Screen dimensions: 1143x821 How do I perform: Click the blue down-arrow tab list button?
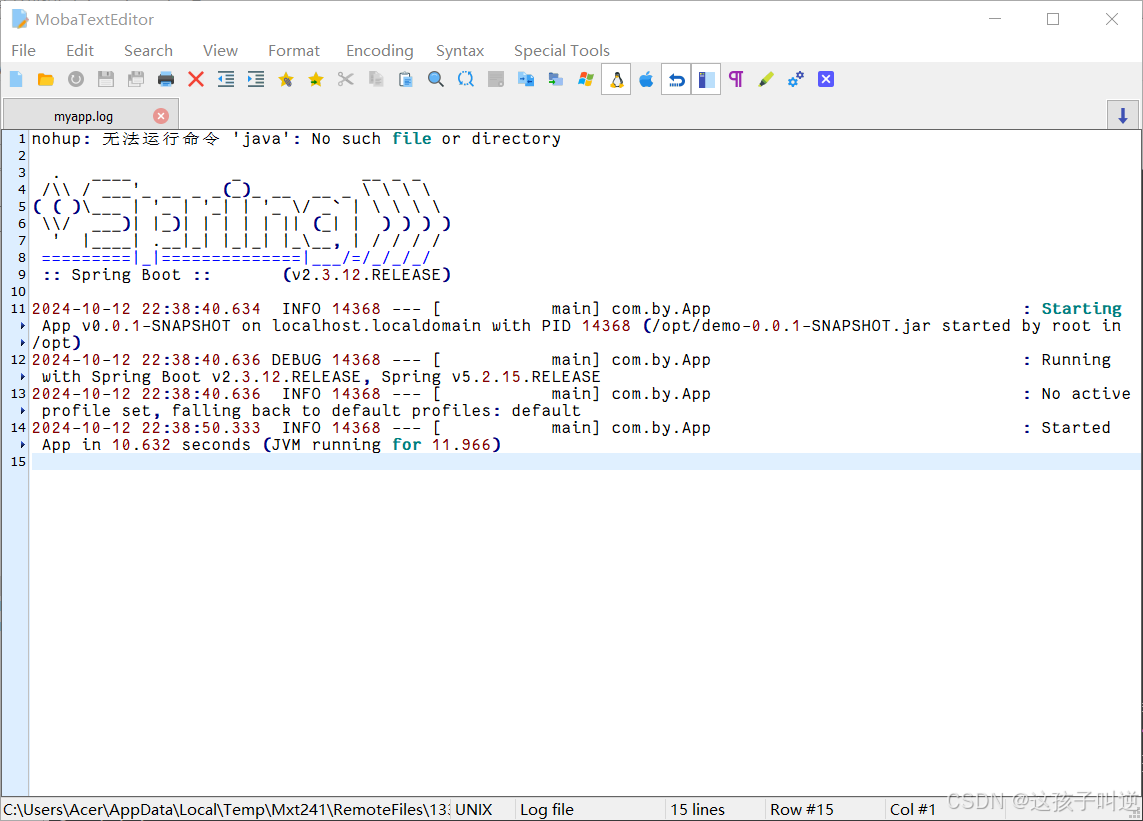coord(1123,115)
